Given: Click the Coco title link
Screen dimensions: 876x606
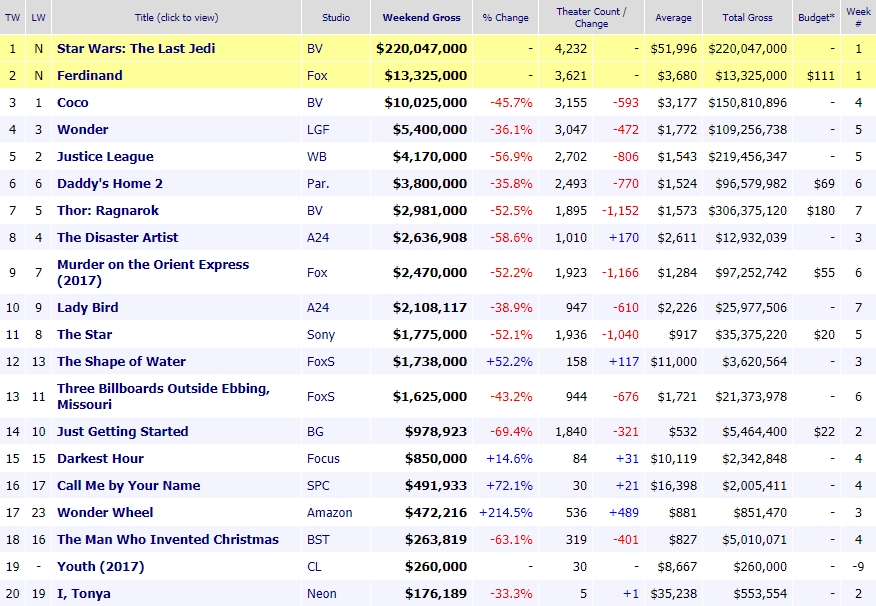Looking at the screenshot, I should coord(73,103).
